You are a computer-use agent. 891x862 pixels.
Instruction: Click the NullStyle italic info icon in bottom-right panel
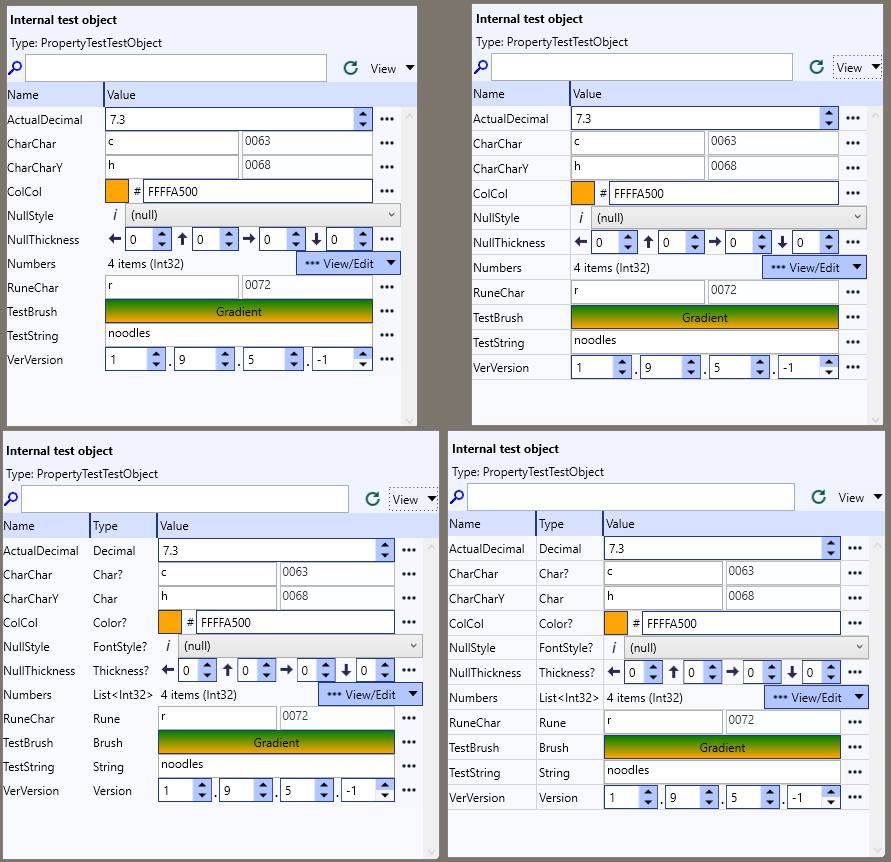click(x=614, y=648)
